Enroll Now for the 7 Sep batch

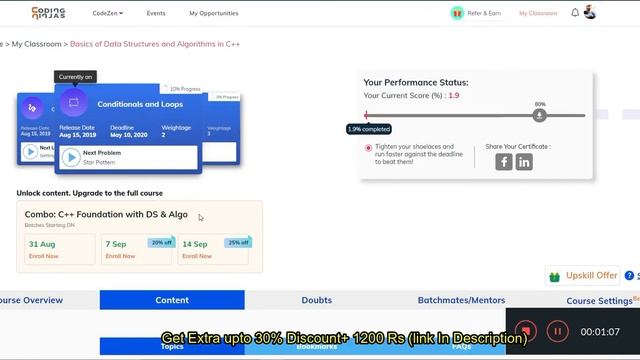click(x=120, y=256)
